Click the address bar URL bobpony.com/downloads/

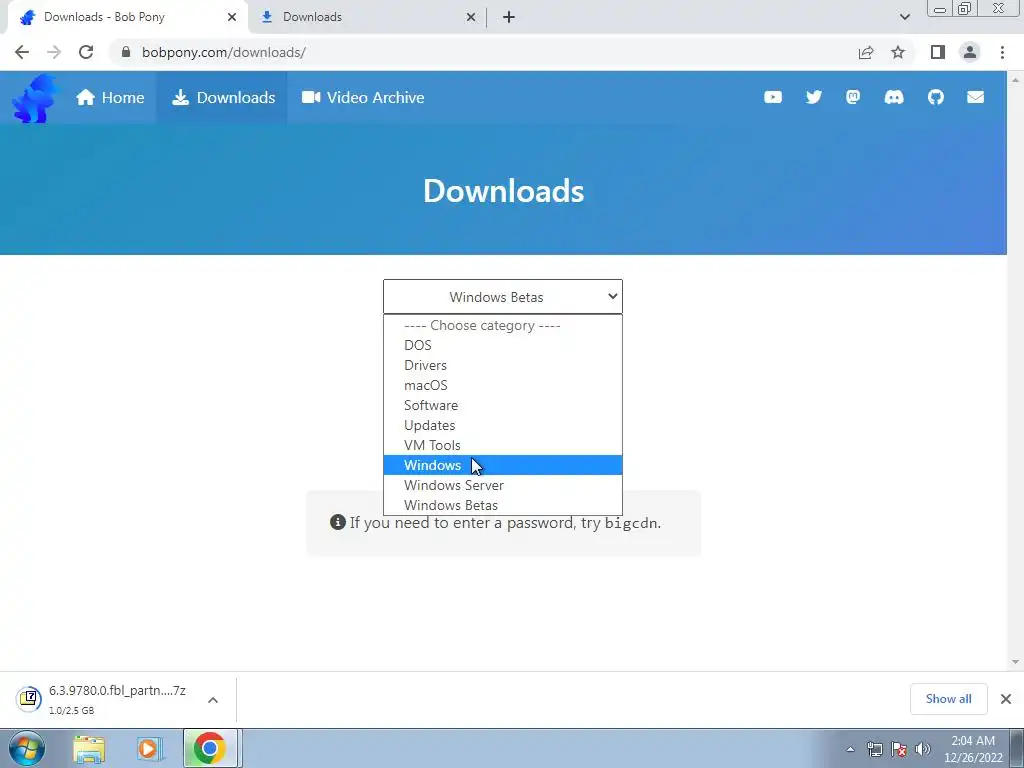tap(223, 52)
